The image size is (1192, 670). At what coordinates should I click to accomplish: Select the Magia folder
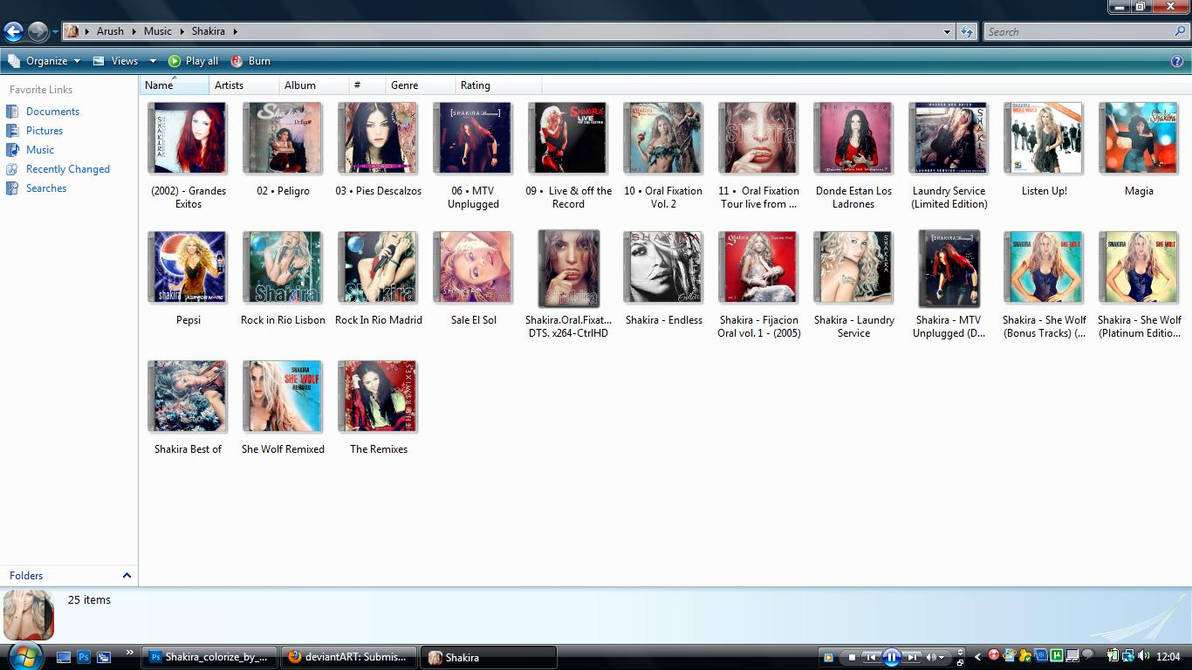point(1139,150)
